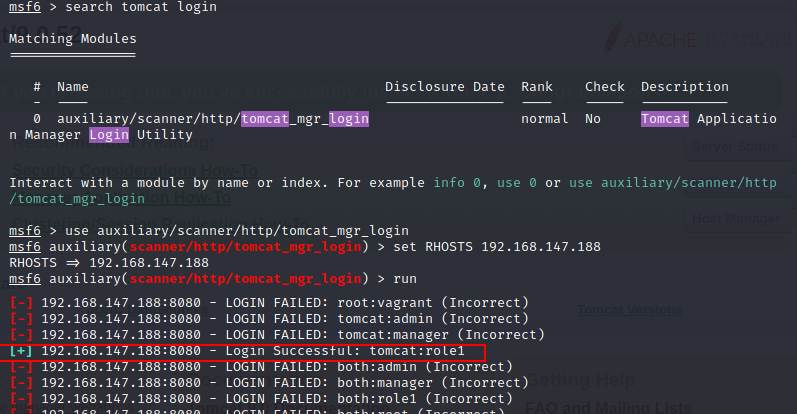Image resolution: width=797 pixels, height=414 pixels.
Task: Click the 'set RHOSTS 192.168.147.188' command
Action: (x=497, y=247)
